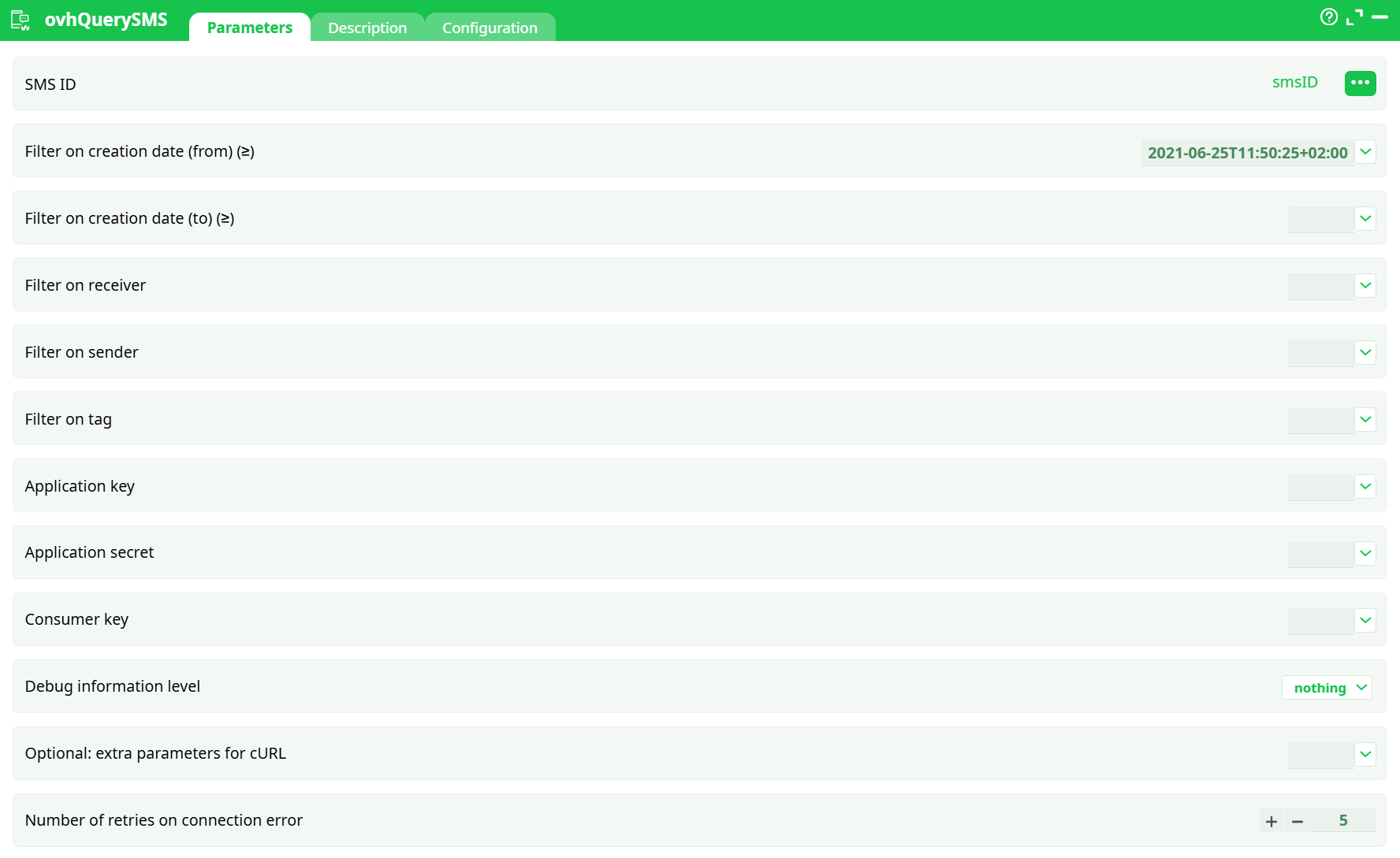
Task: Edit the retries number field showing 5
Action: (x=1344, y=820)
